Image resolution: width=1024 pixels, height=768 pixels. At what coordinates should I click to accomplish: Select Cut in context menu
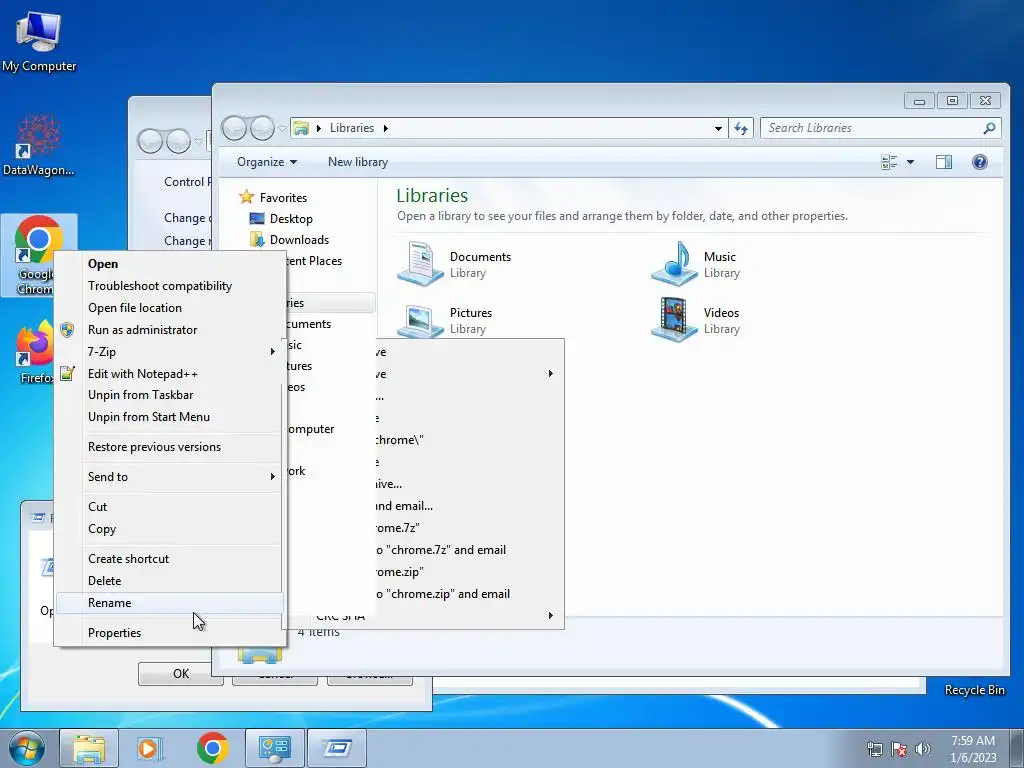(170, 507)
